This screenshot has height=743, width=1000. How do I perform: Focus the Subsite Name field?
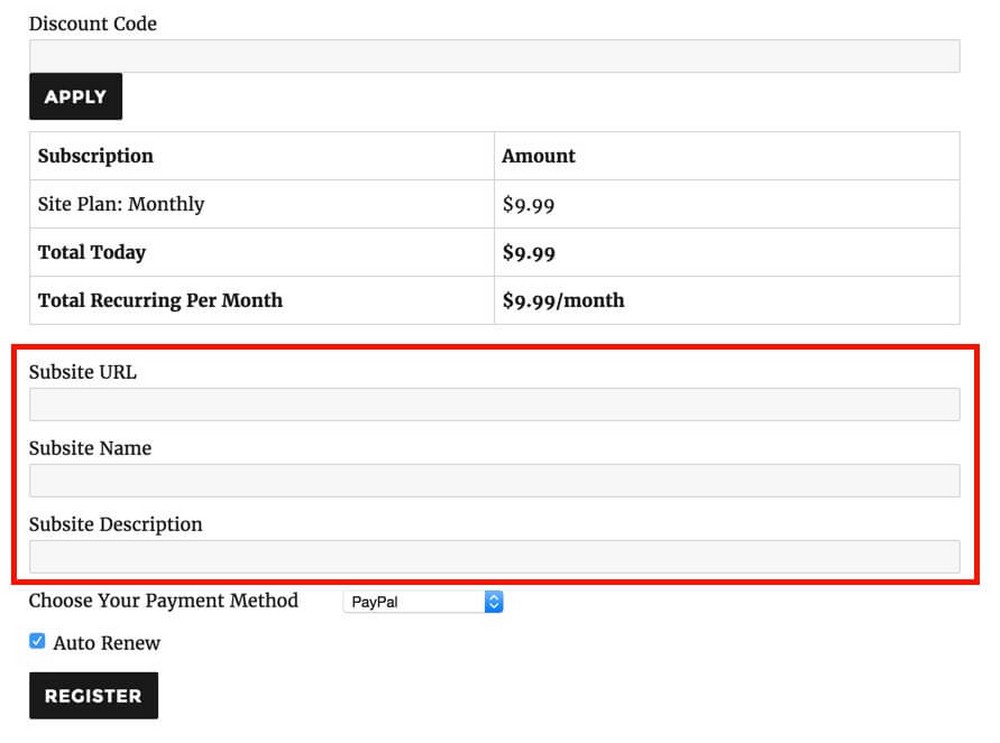coord(494,480)
